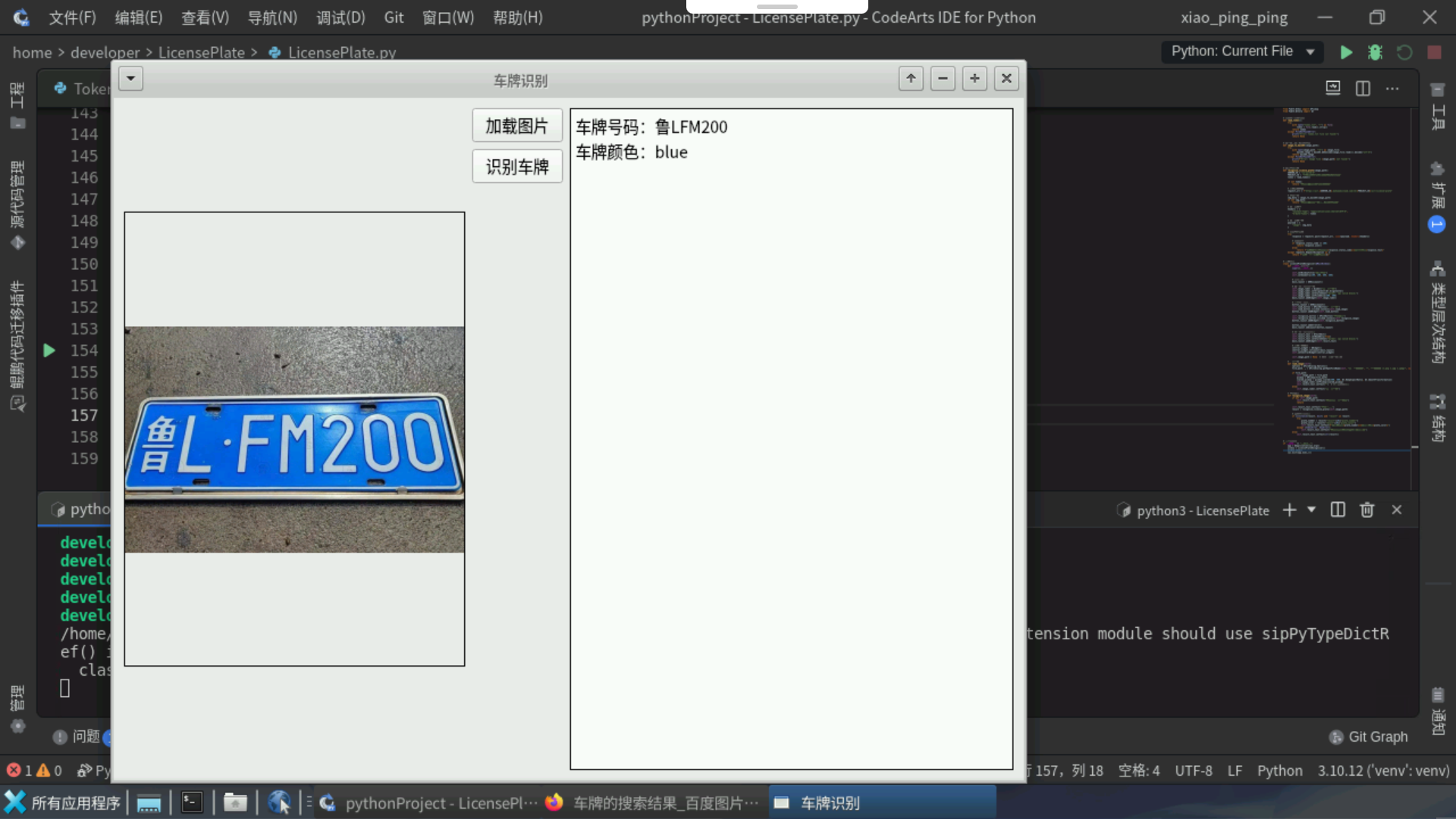Open the terminal profile dropdown arrow
Image resolution: width=1456 pixels, height=819 pixels.
tap(1310, 510)
